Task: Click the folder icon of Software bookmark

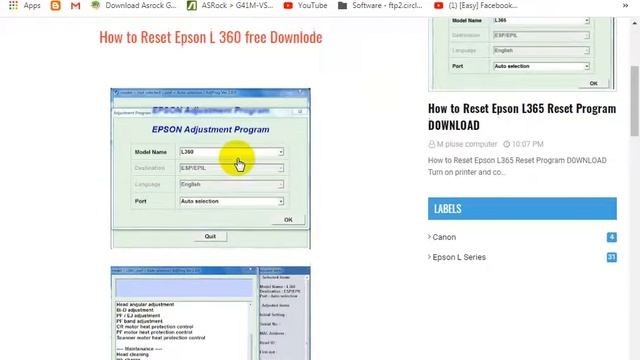Action: [342, 5]
